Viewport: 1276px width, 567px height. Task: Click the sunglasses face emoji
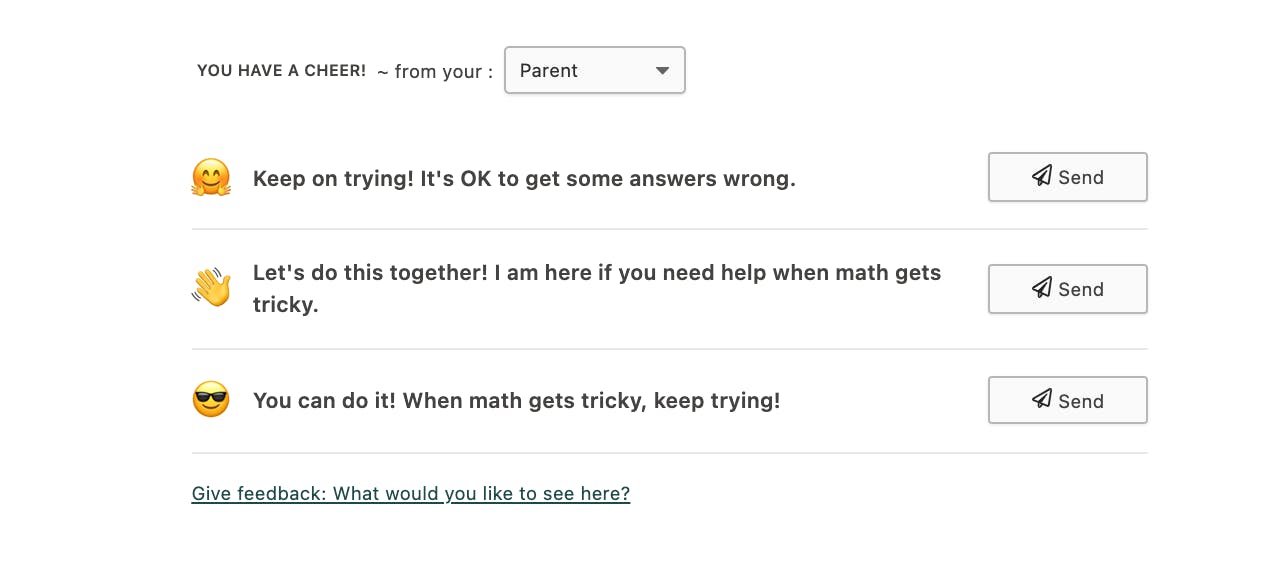point(211,400)
